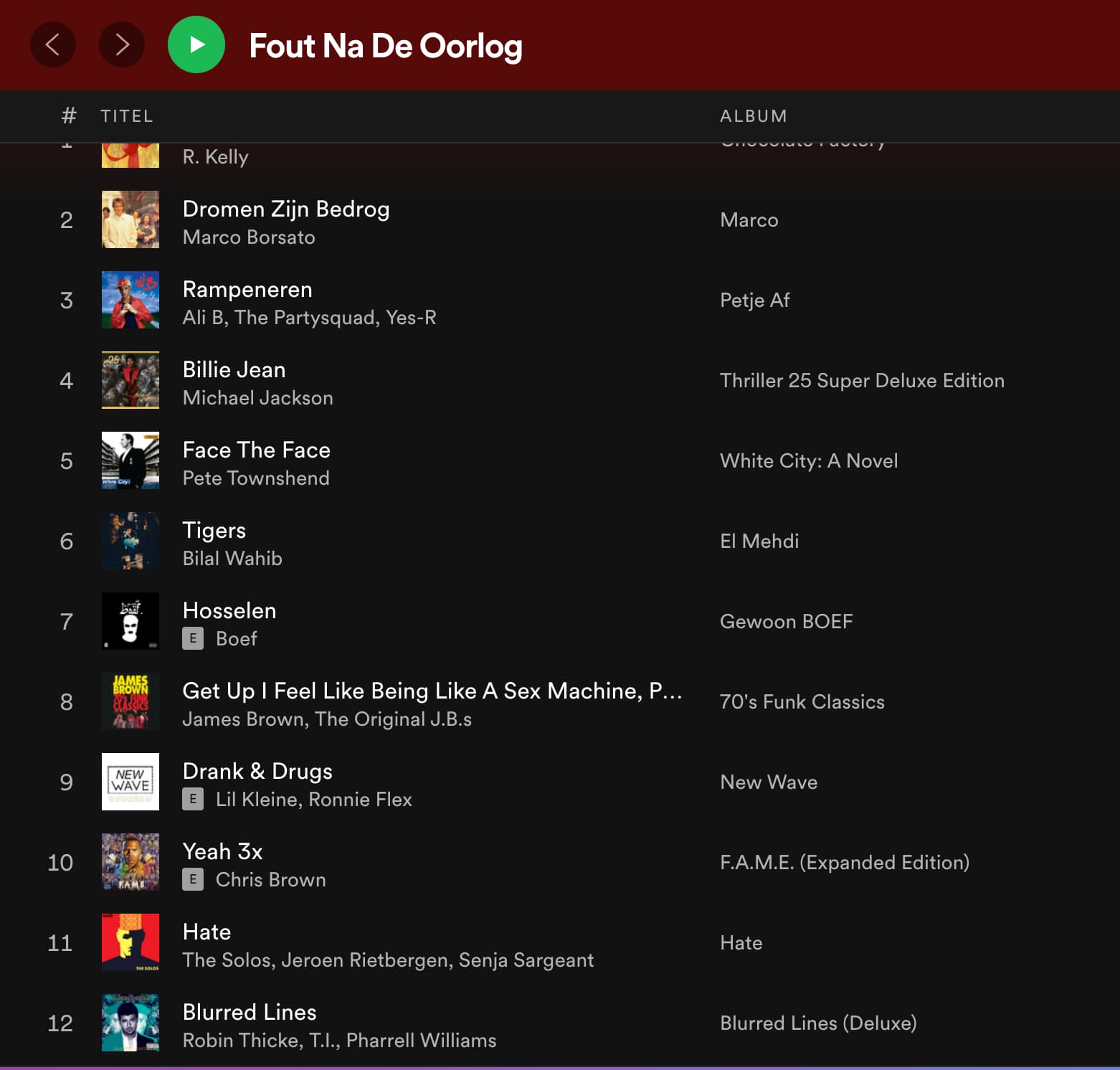Select Get Up I Feel Like Being song
The height and width of the screenshot is (1070, 1120).
(x=432, y=691)
